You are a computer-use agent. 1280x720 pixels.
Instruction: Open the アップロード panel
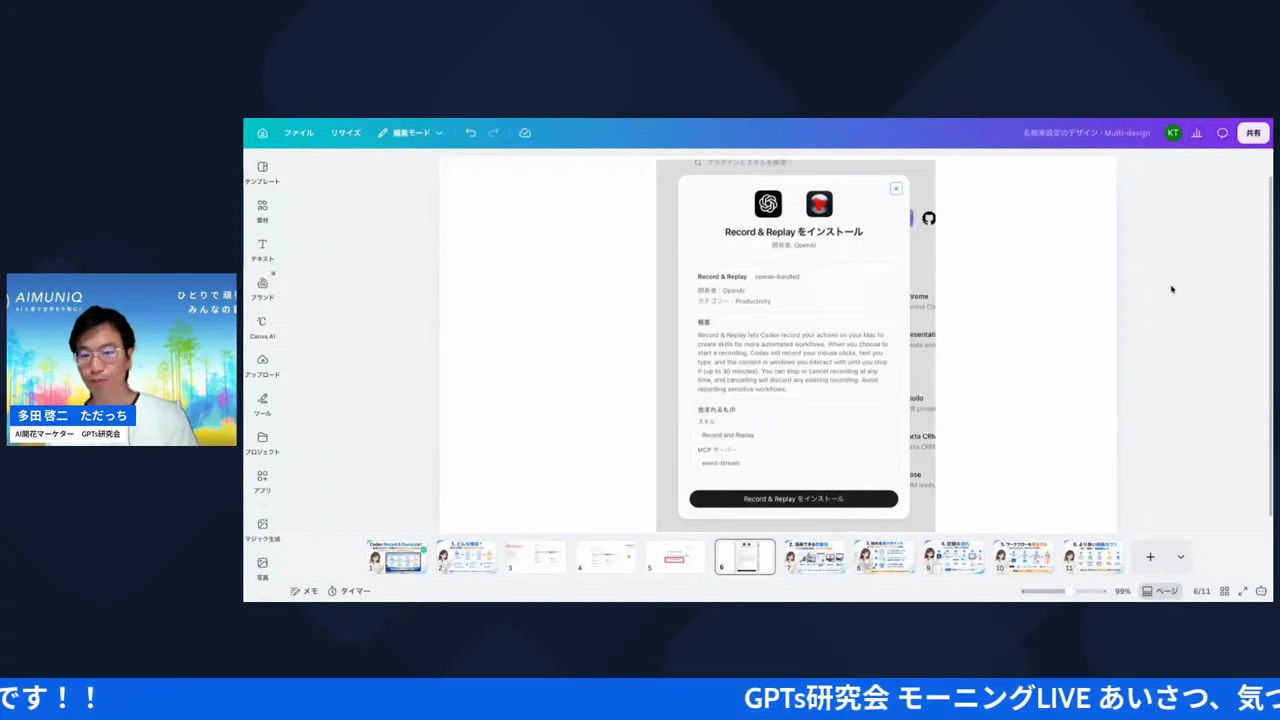(262, 366)
